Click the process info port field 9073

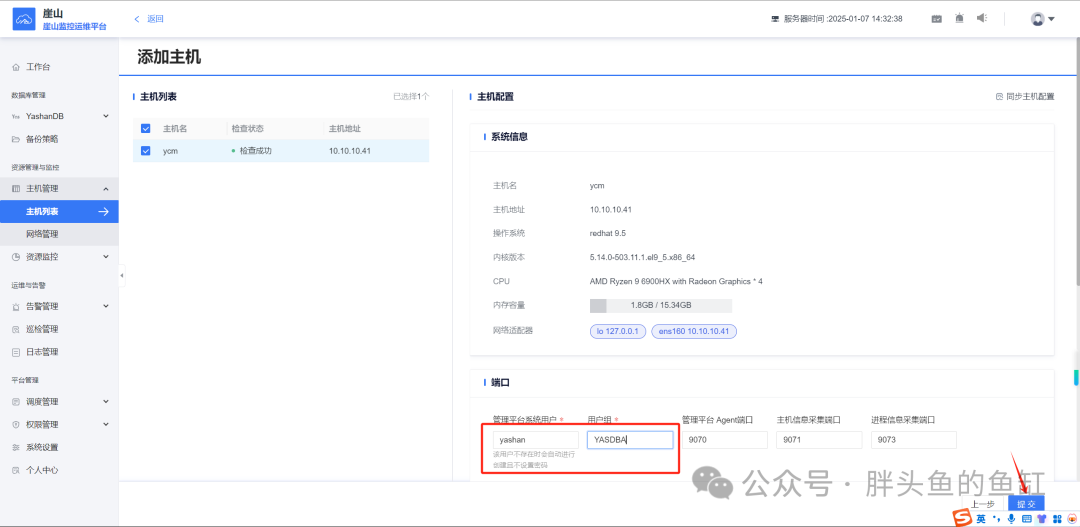[913, 440]
